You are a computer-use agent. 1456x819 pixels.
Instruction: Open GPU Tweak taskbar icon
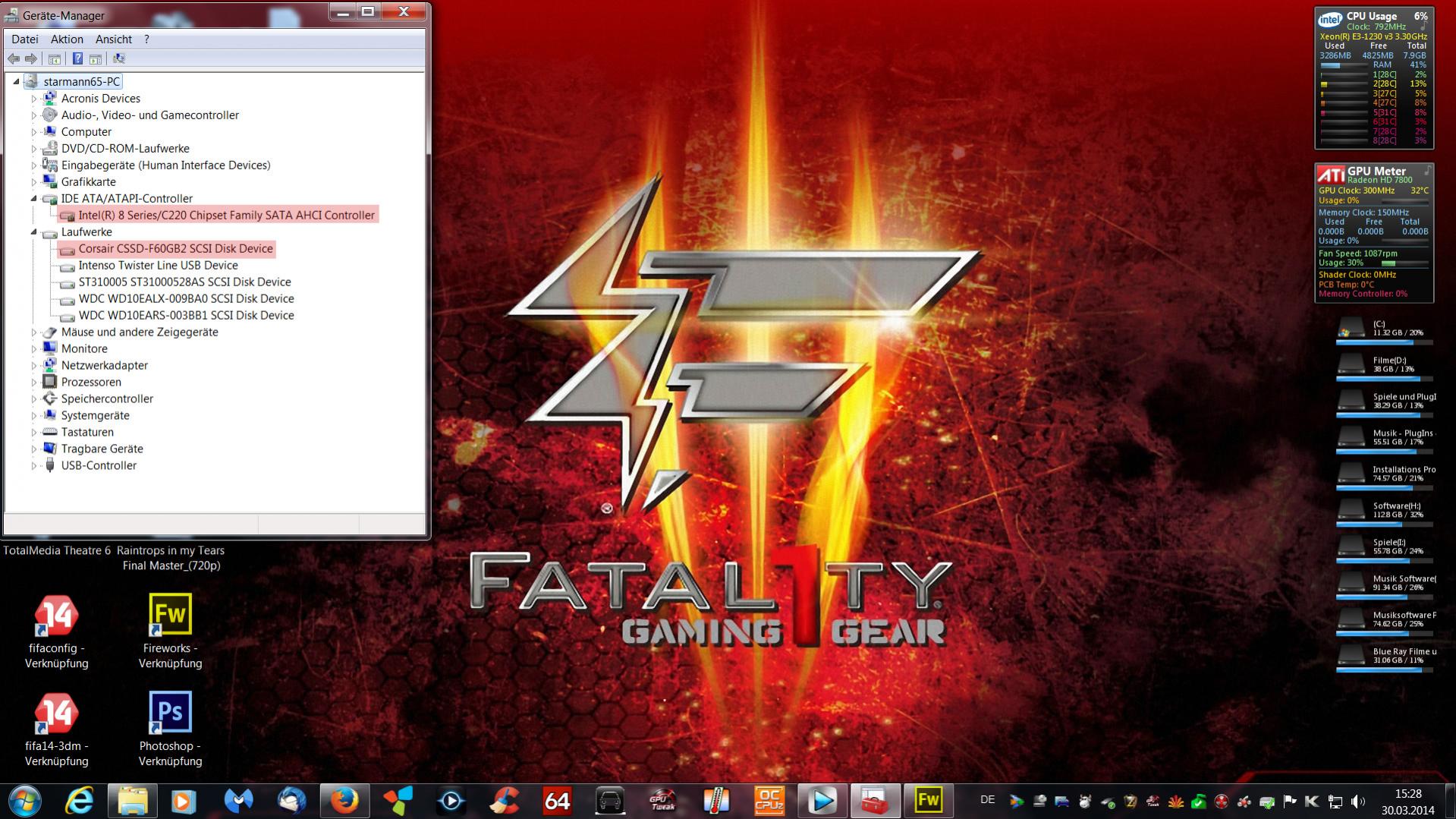click(x=662, y=801)
